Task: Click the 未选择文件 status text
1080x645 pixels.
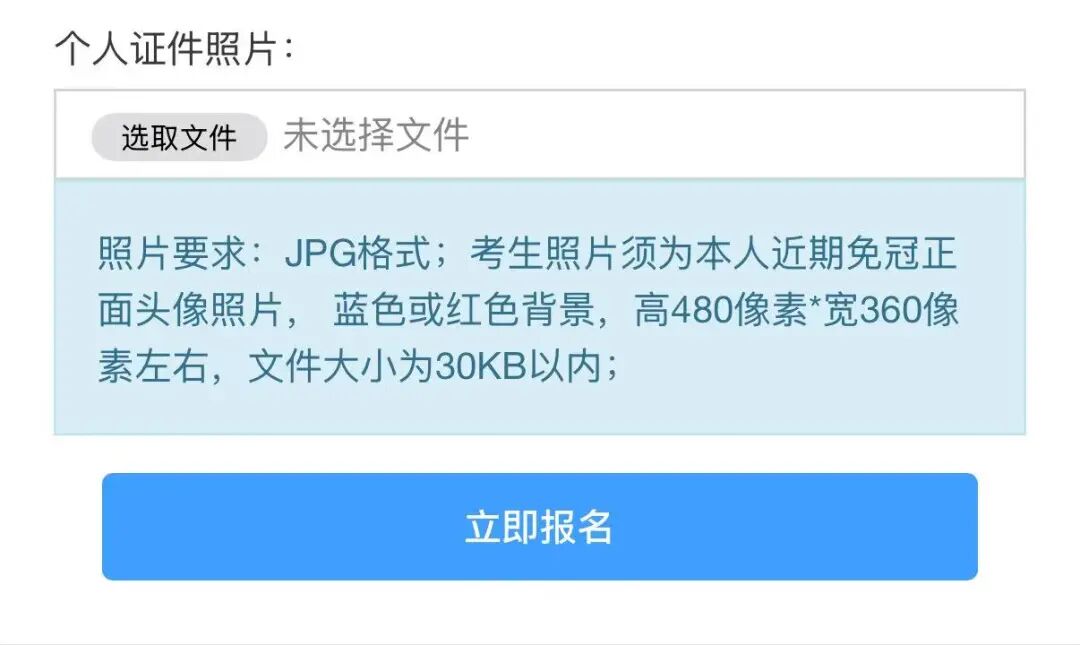Action: (376, 134)
